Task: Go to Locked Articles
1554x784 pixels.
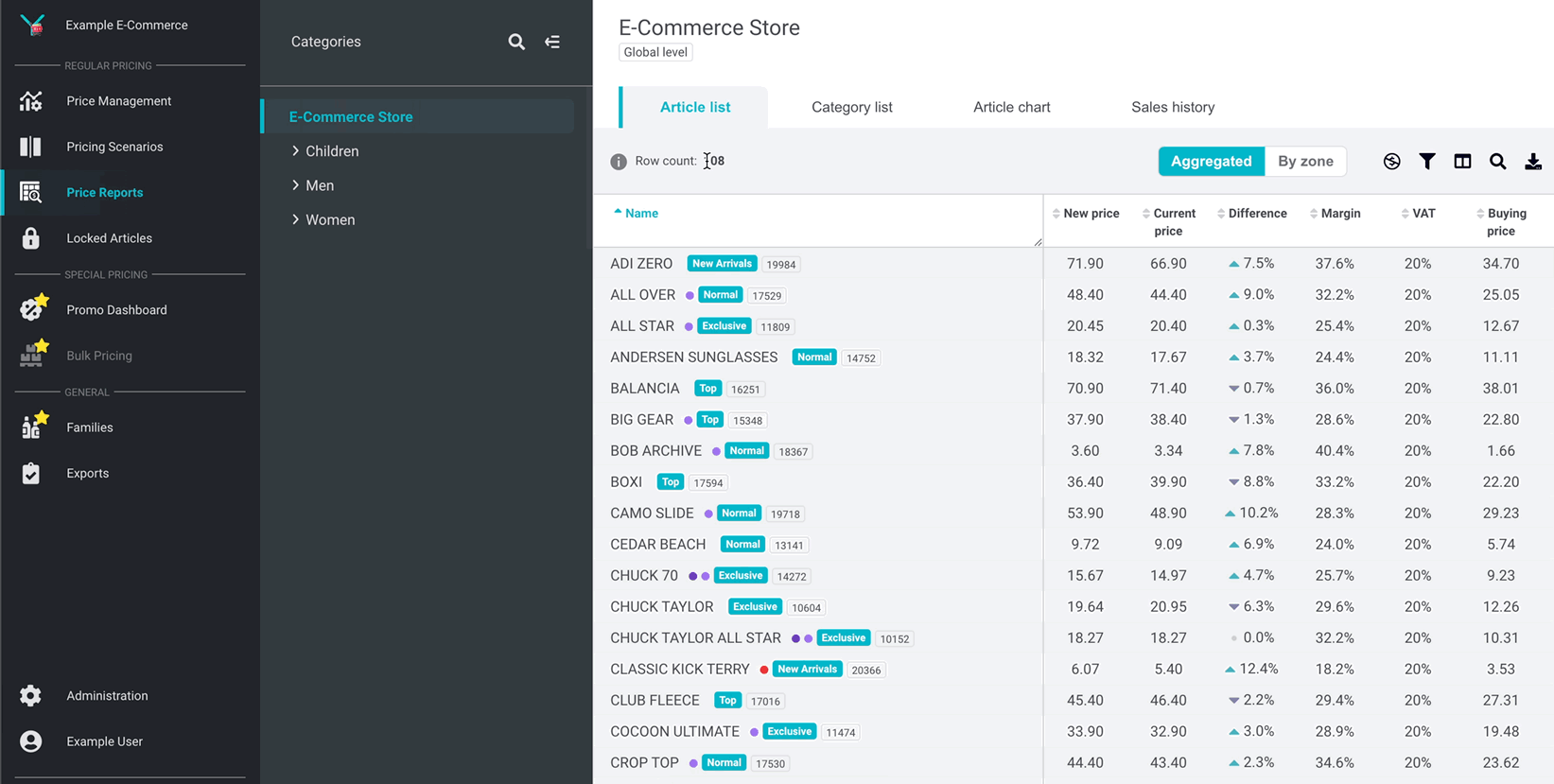Action: click(x=109, y=238)
